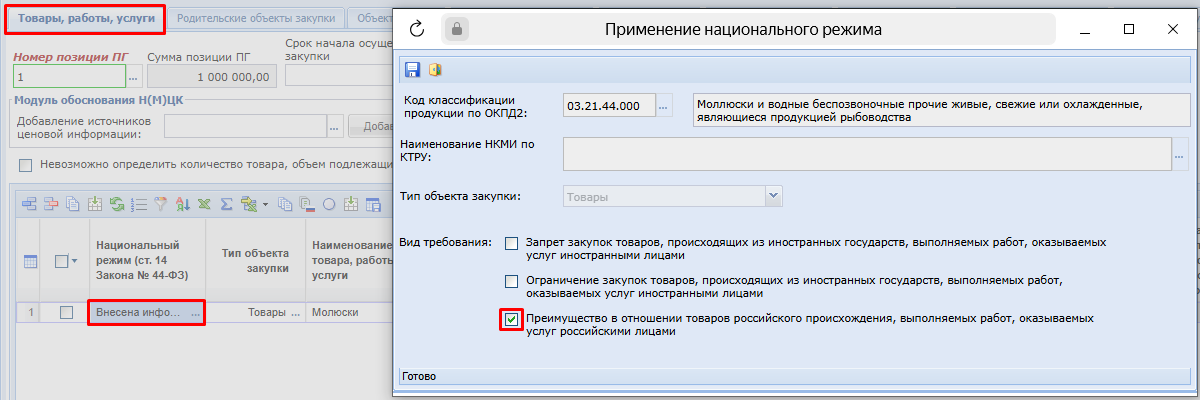Click the copy-pages icon in the grid toolbar
The height and width of the screenshot is (400, 1200).
coord(73,204)
